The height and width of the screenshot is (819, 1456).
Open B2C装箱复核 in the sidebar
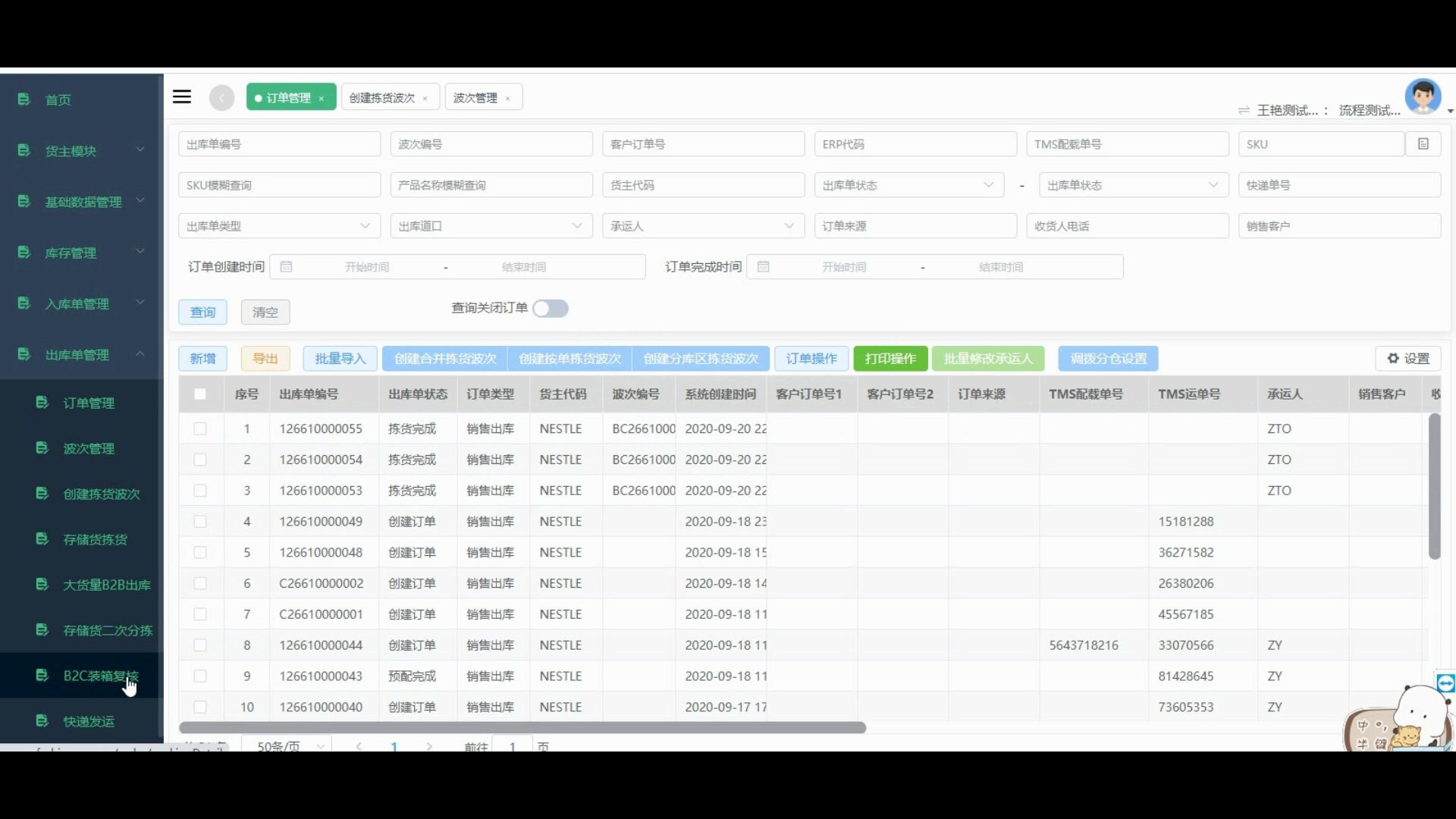pos(82,676)
